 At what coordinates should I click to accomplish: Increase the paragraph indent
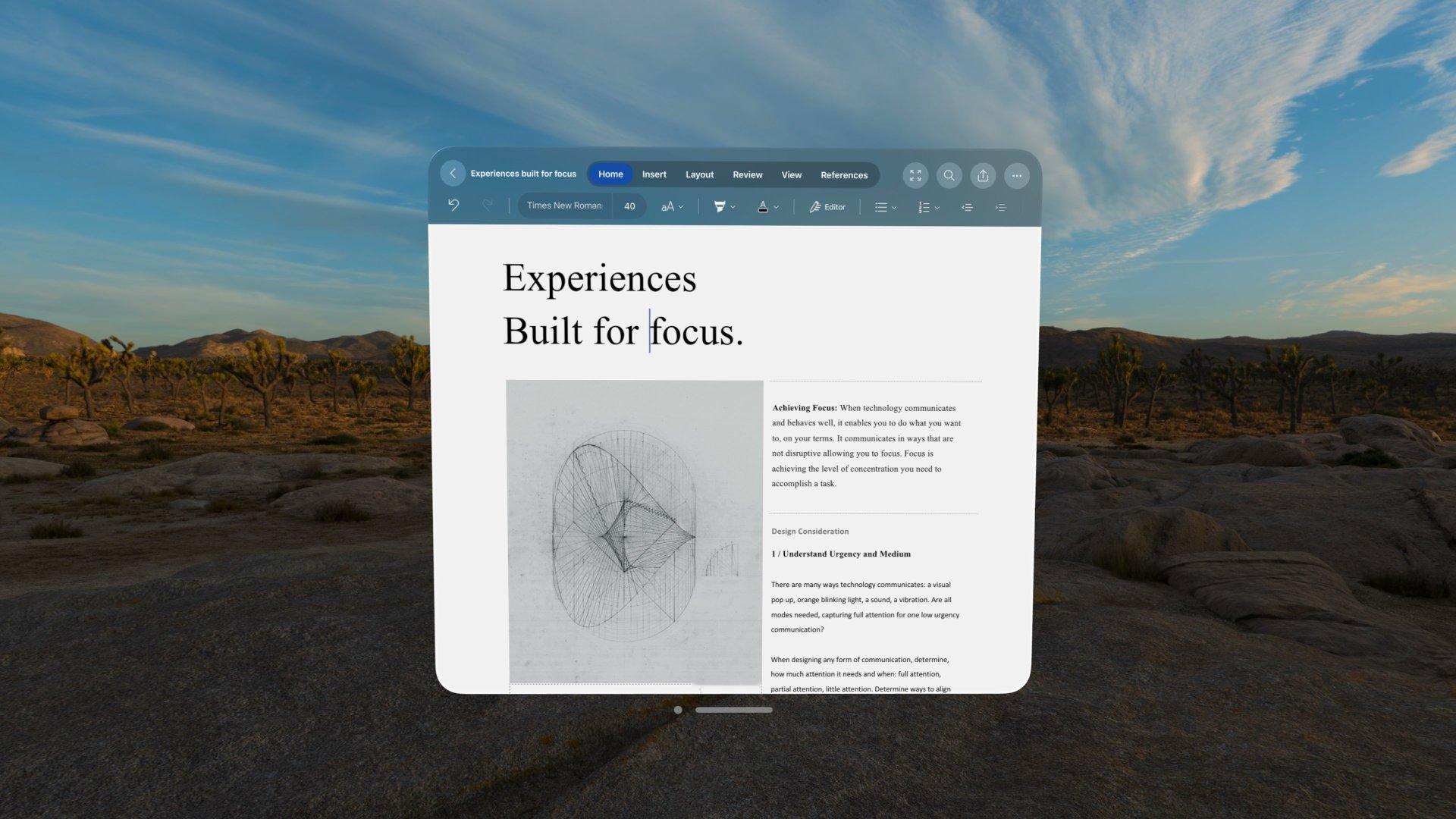pos(1001,207)
